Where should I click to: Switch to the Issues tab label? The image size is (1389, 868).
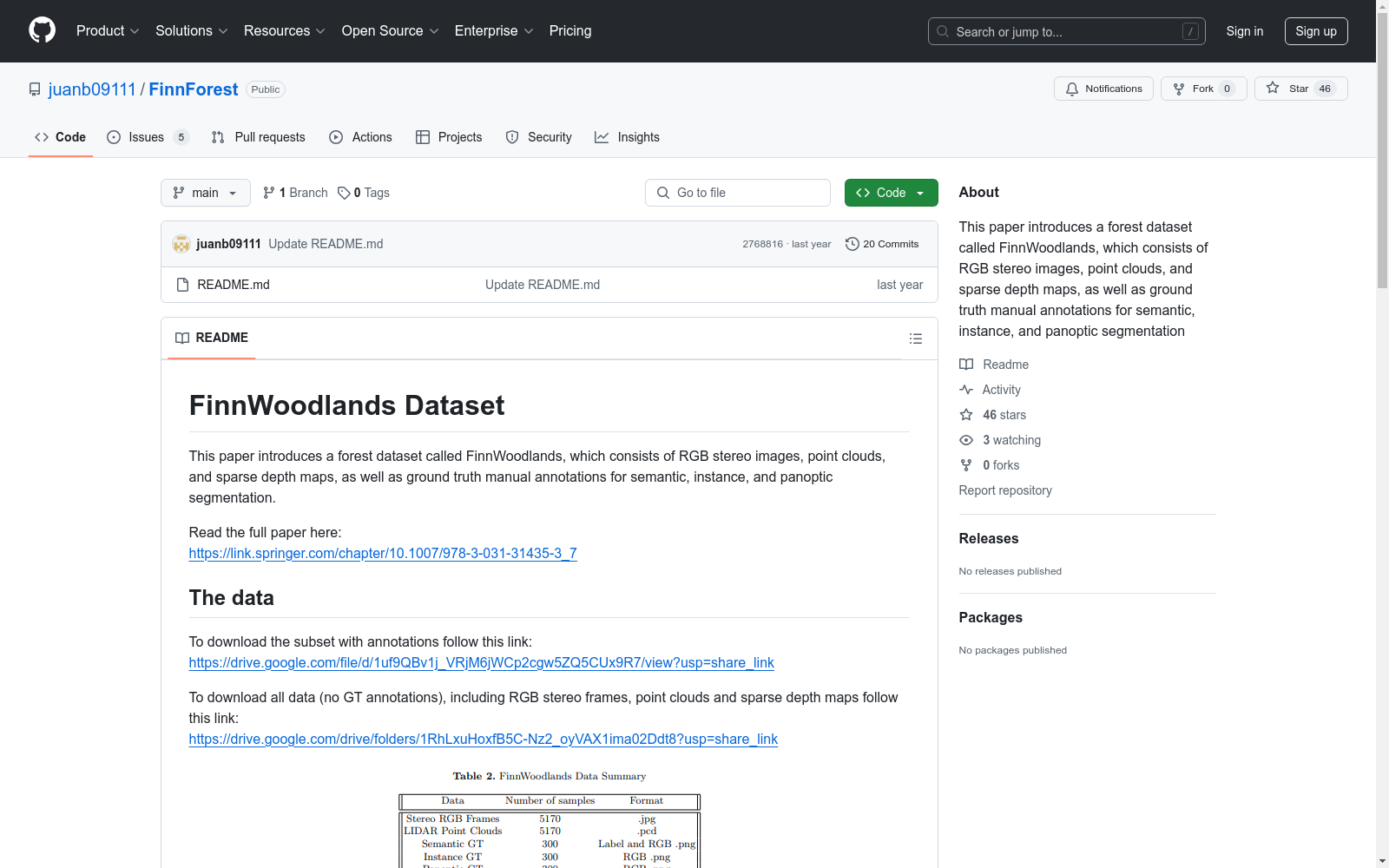(146, 137)
